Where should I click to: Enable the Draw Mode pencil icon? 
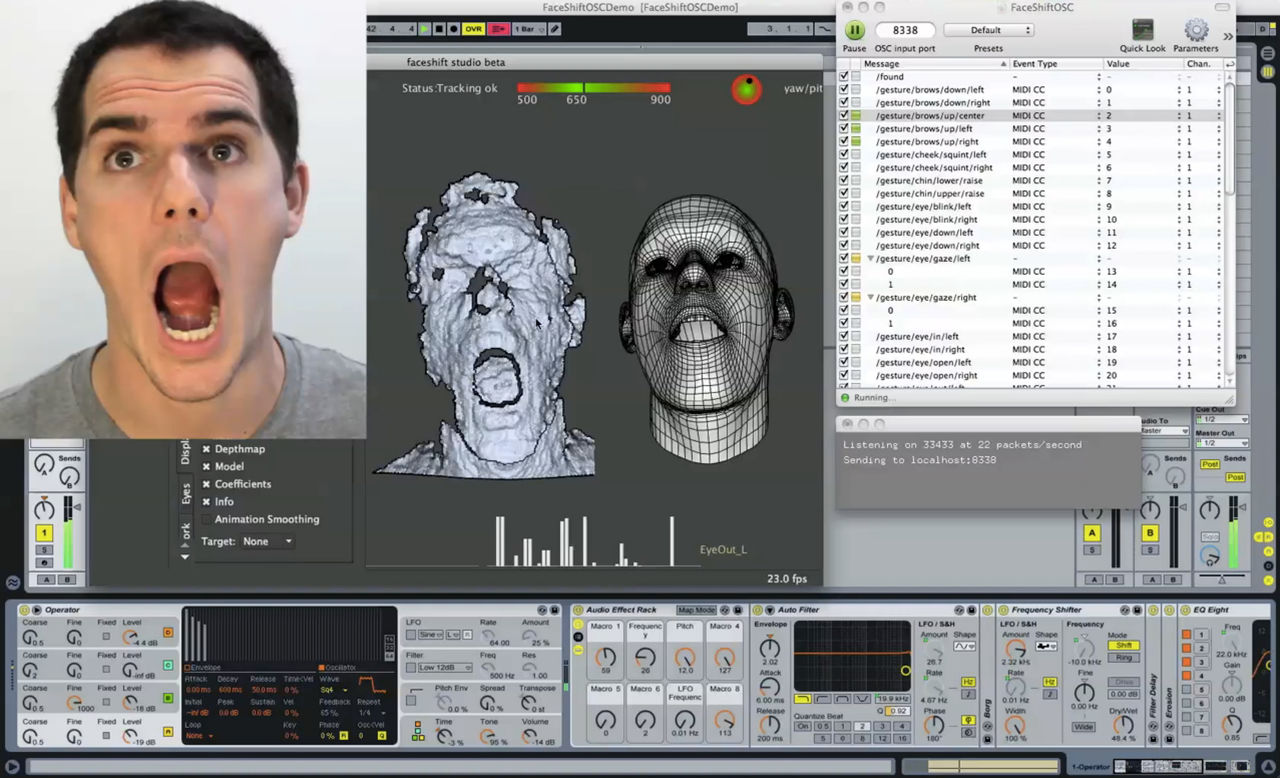pyautogui.click(x=554, y=29)
